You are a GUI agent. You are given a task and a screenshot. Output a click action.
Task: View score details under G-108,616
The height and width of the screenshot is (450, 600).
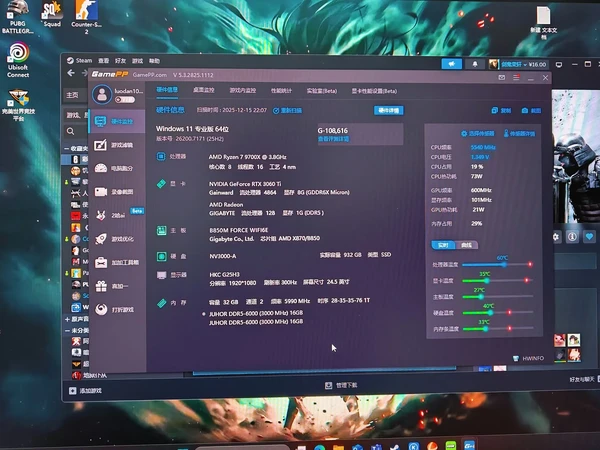coord(333,139)
